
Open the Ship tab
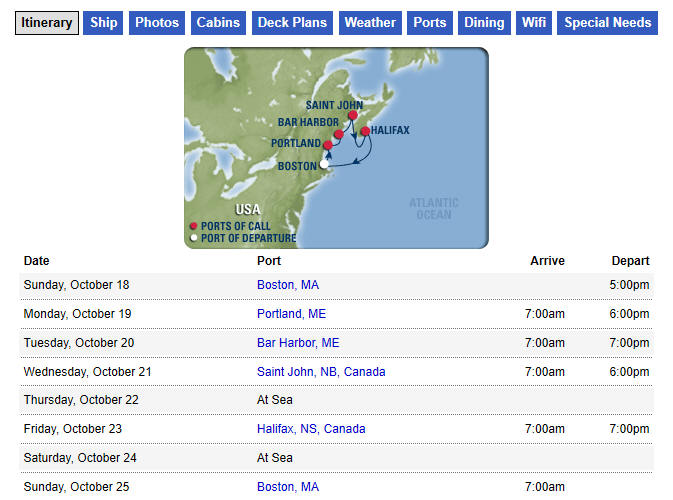pos(103,23)
